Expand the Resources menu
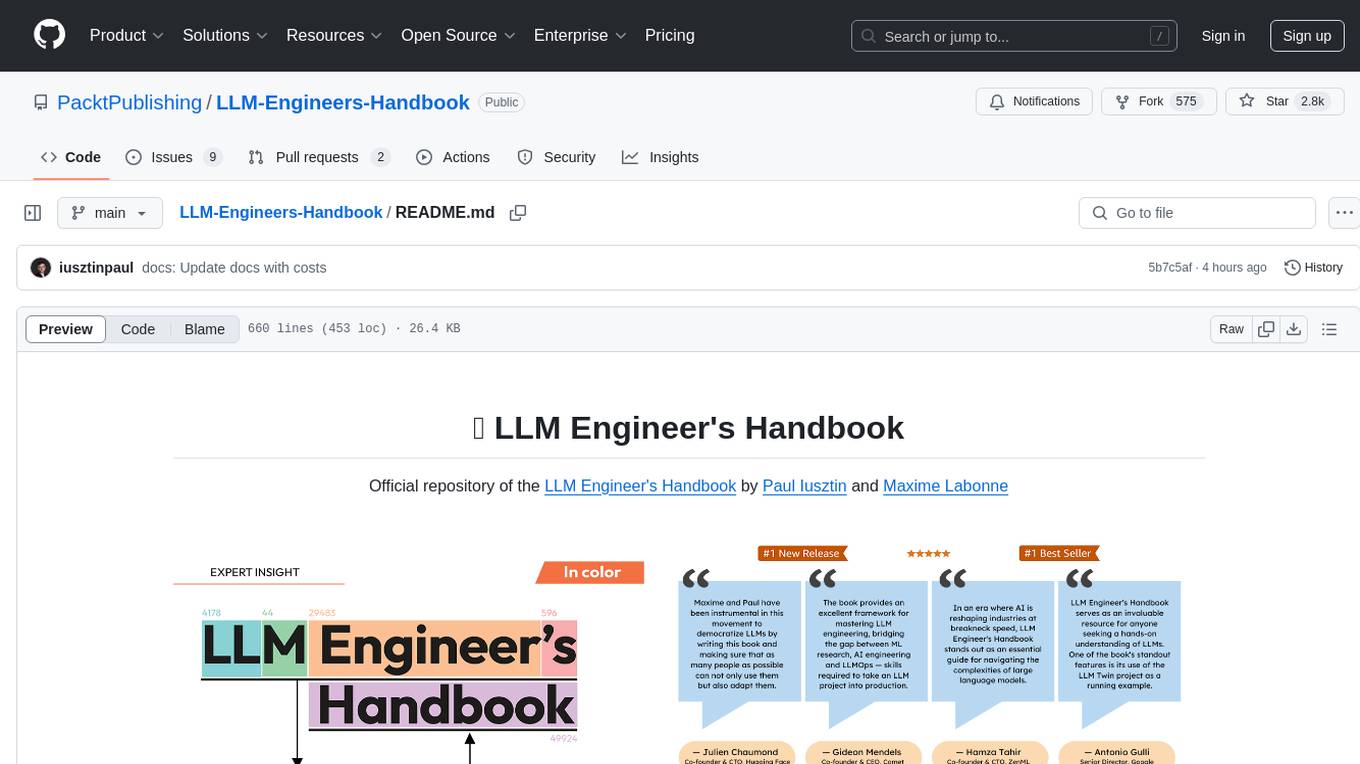Screen dimensions: 1360x764 [x=334, y=35]
